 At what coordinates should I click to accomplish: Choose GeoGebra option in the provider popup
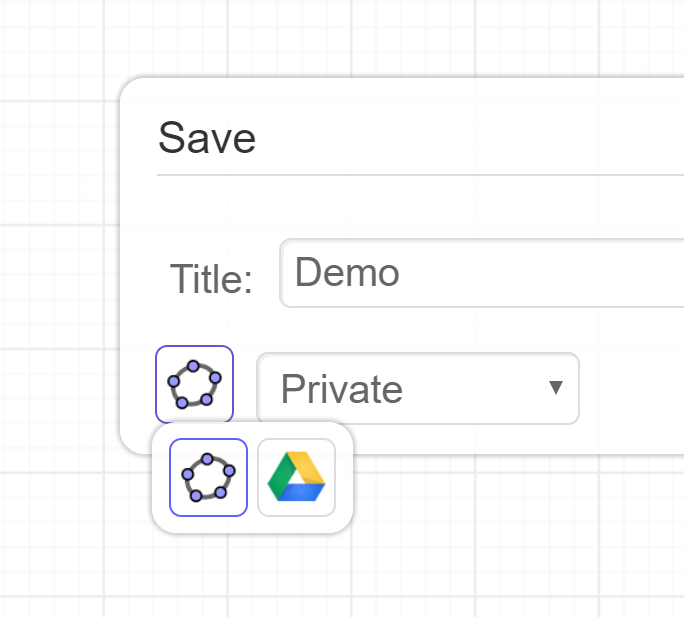tap(209, 477)
